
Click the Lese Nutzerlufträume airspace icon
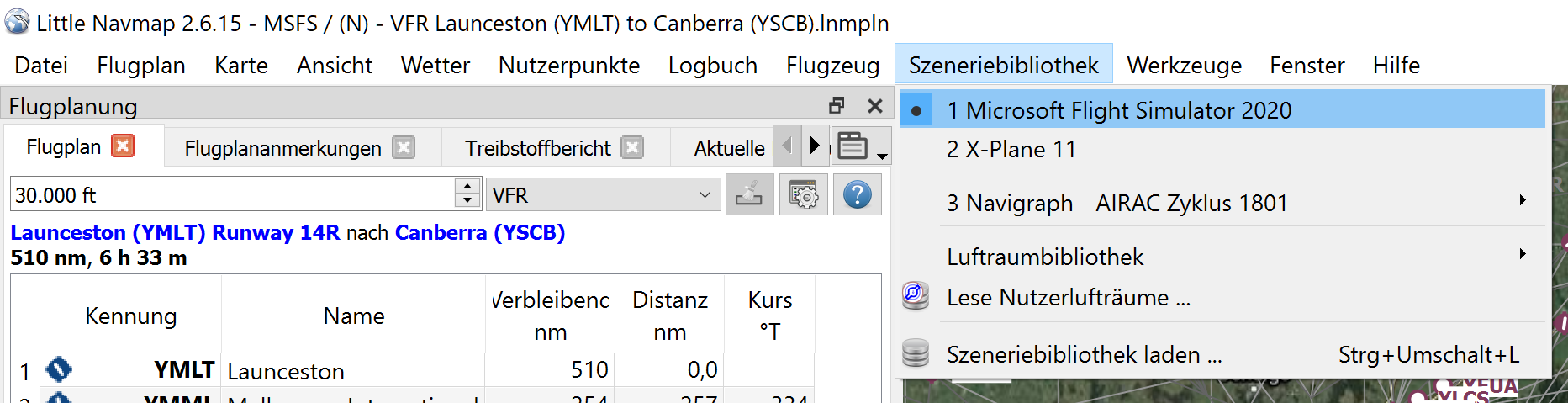click(x=916, y=295)
